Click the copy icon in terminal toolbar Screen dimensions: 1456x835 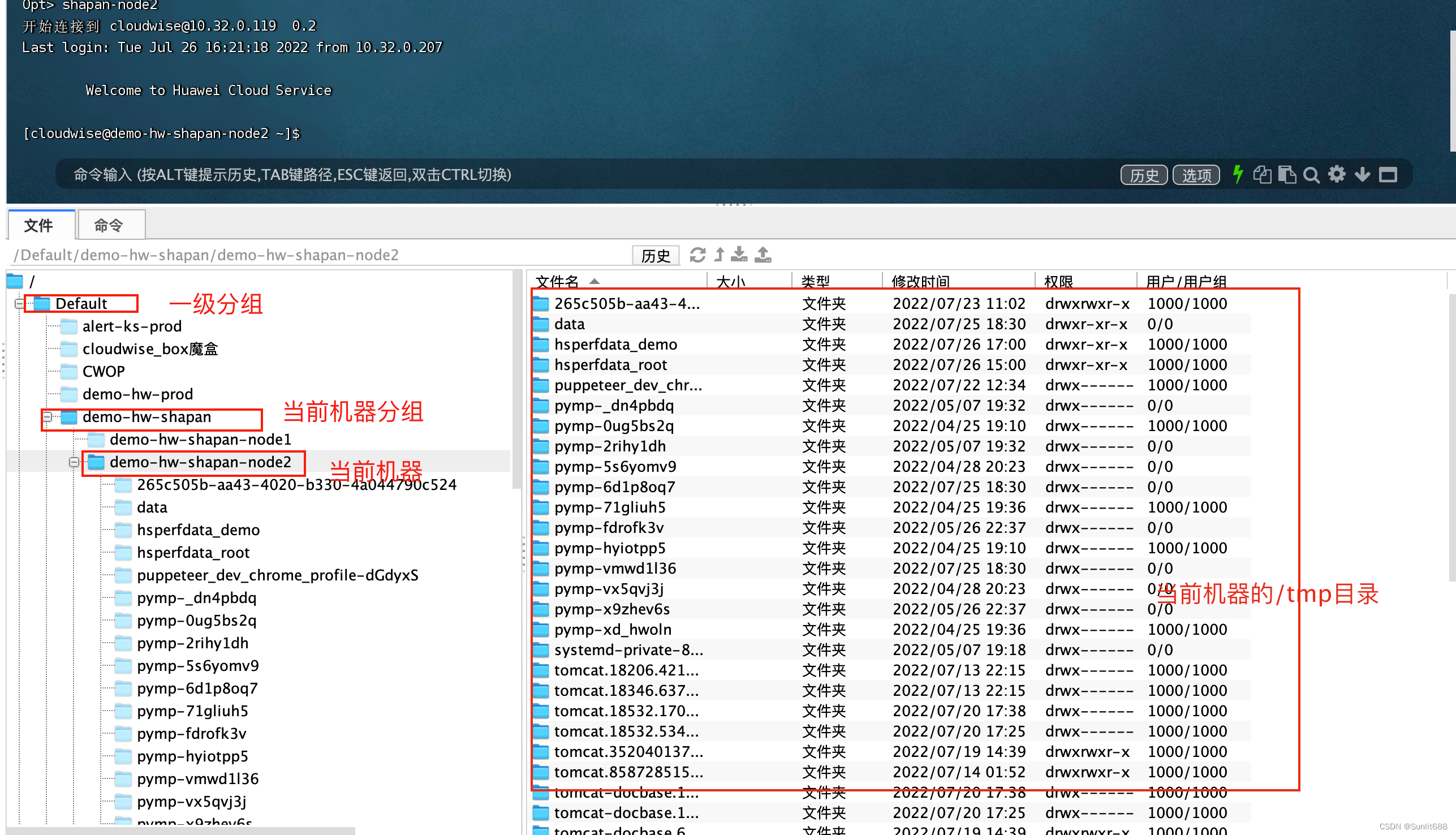click(x=1262, y=174)
